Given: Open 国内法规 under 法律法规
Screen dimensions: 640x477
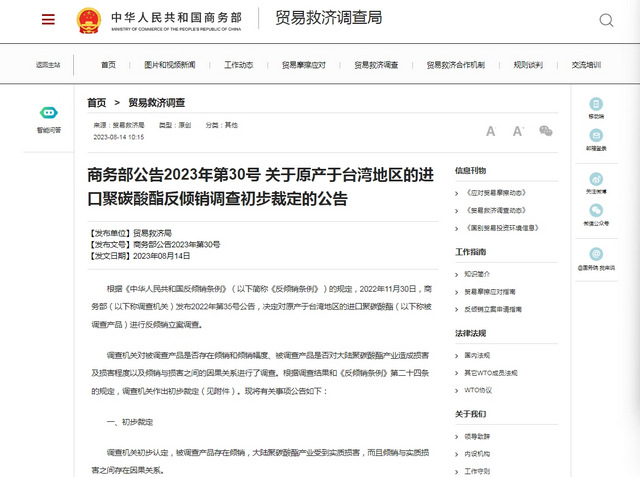Looking at the screenshot, I should [x=477, y=355].
